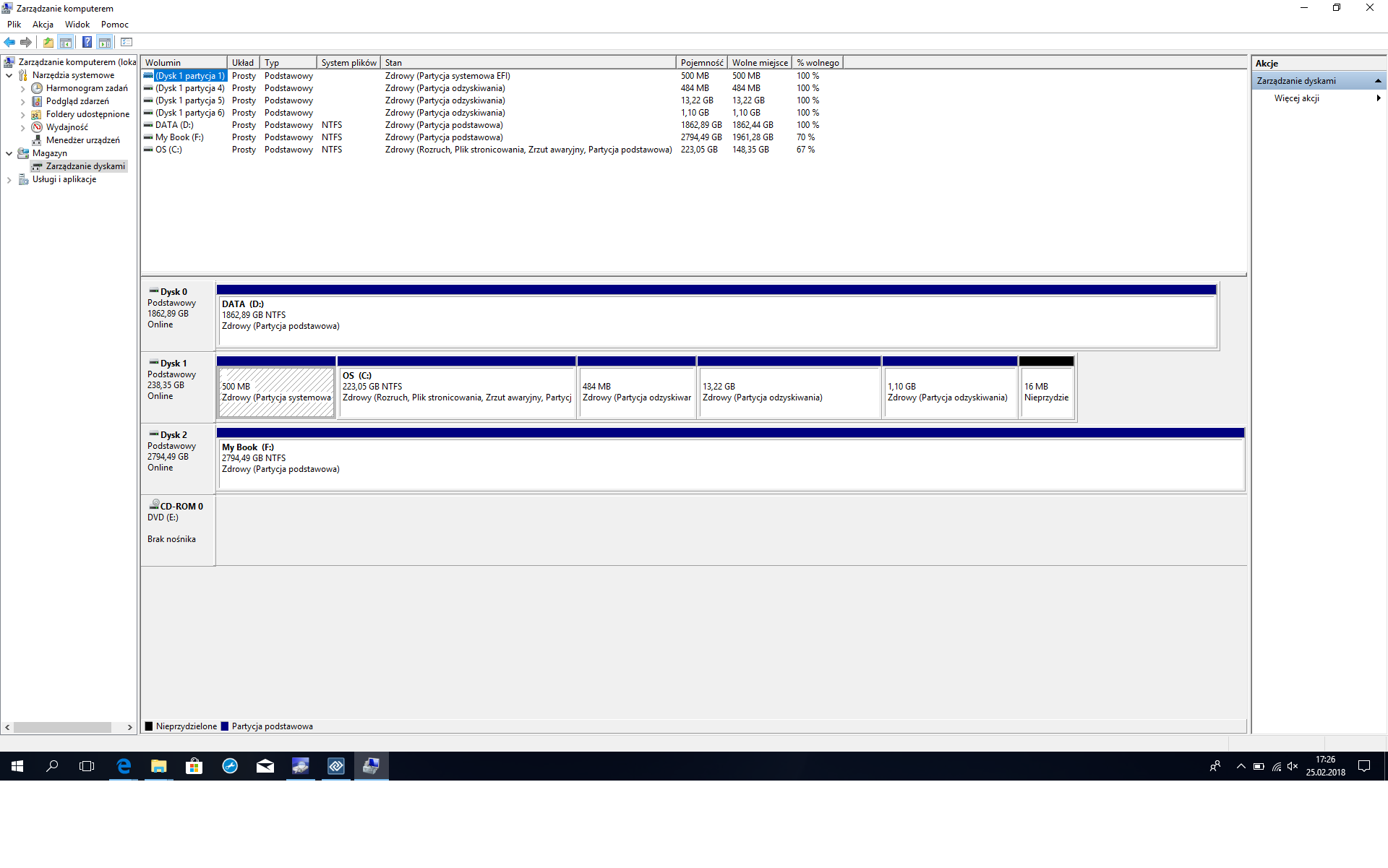Select the Foldery udostępnione icon

(37, 114)
